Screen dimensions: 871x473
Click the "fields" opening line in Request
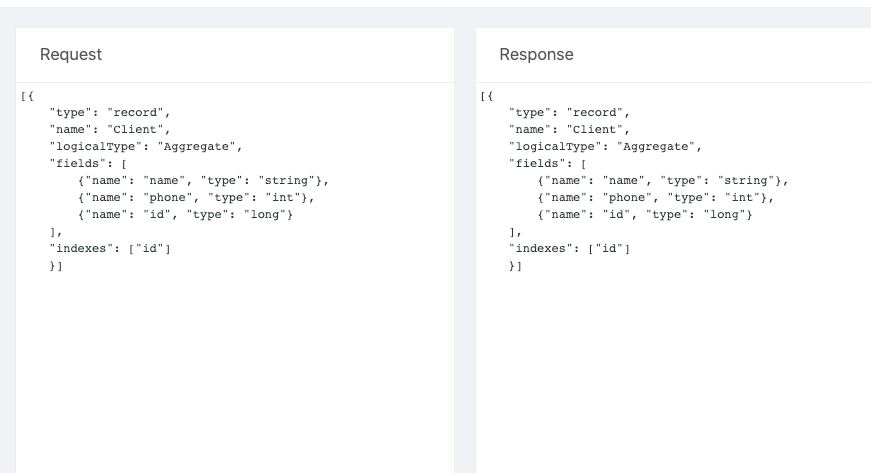point(88,164)
